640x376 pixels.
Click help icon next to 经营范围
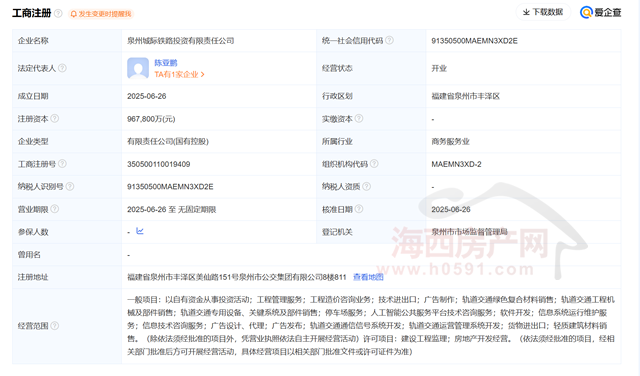54,325
